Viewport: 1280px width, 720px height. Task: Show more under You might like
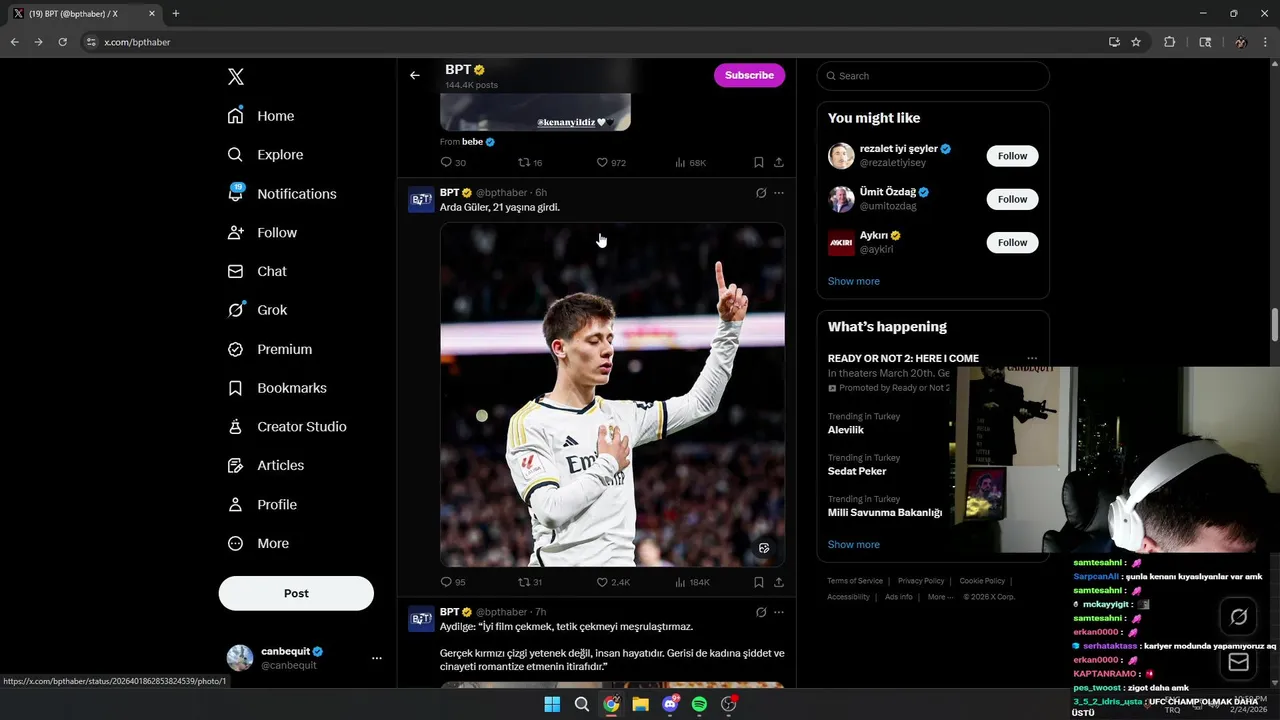tap(853, 281)
